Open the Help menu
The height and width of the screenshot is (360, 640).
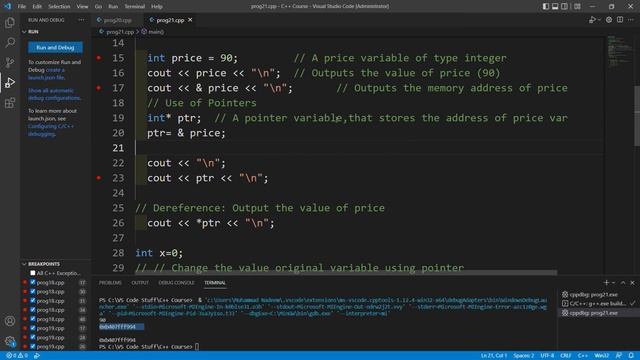point(157,6)
